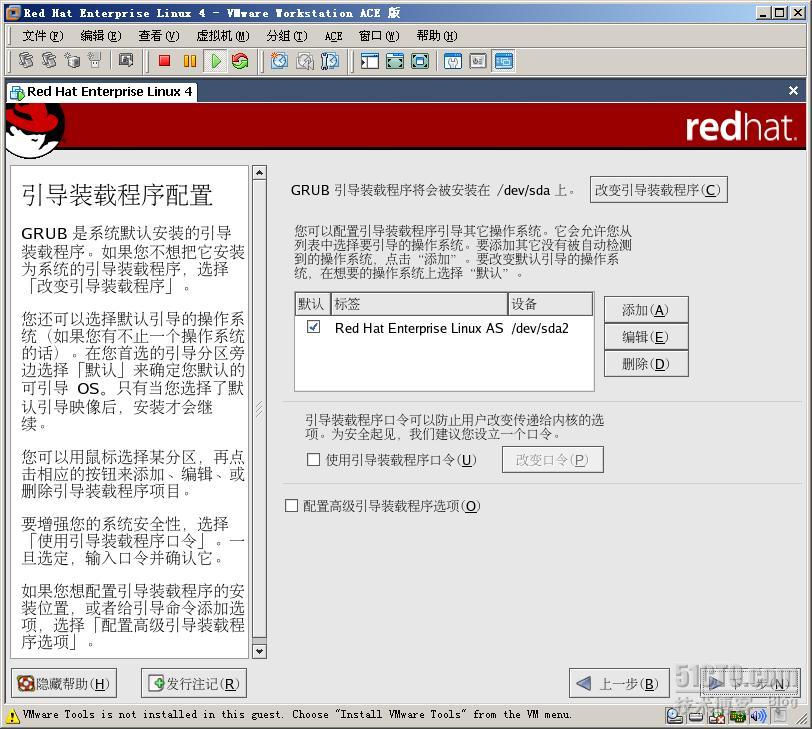Click the yellow warning icon in status bar

click(x=13, y=717)
